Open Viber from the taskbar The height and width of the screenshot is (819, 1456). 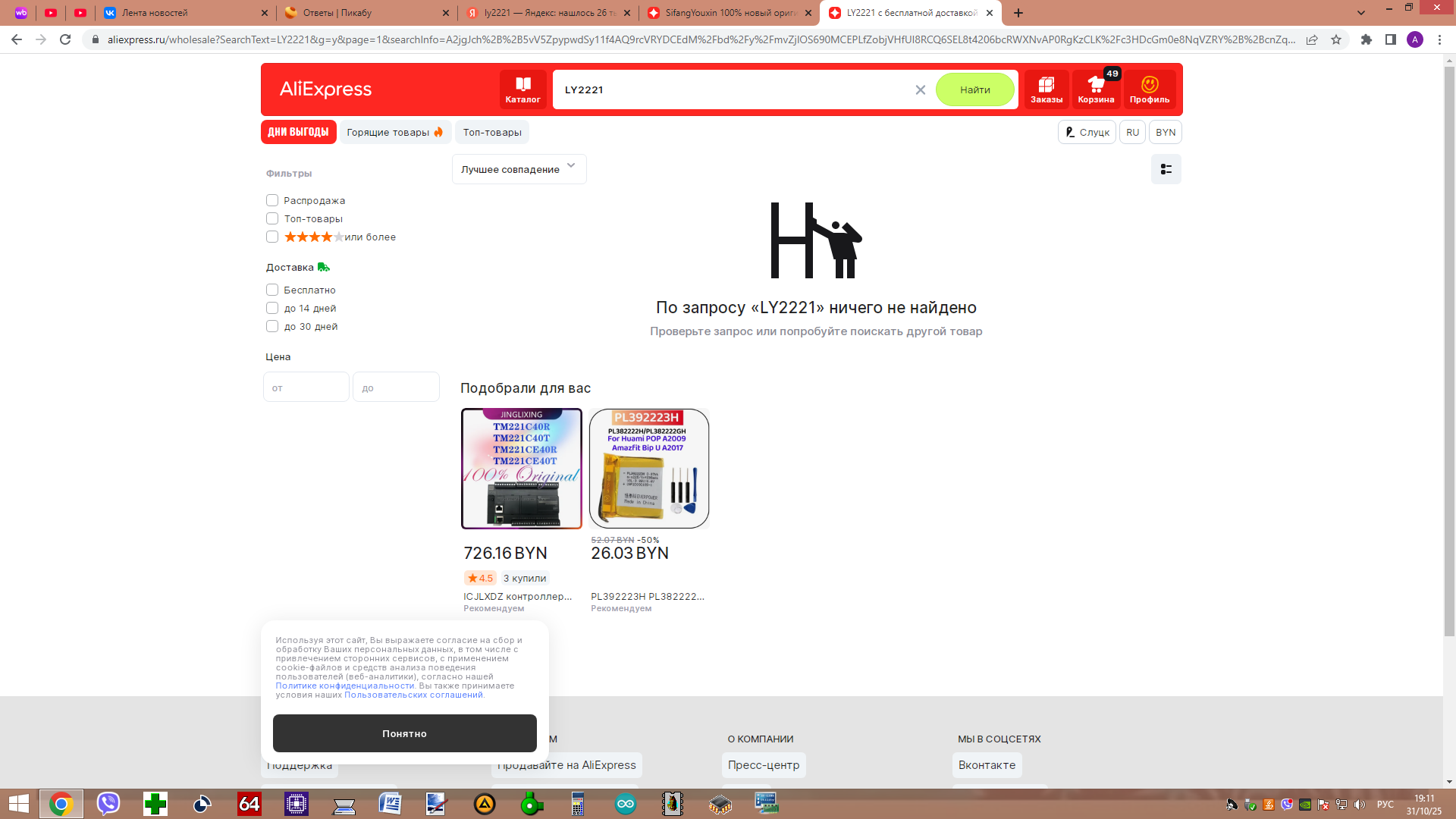[108, 804]
